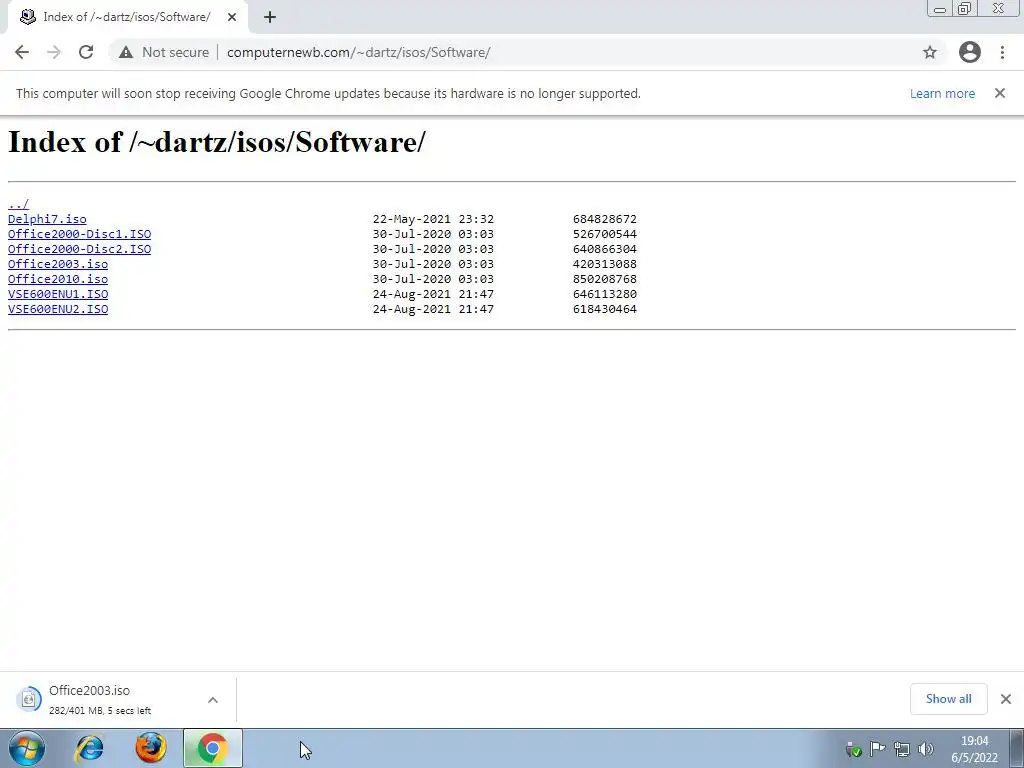
Task: Click the safely remove hardware tray icon
Action: click(853, 749)
